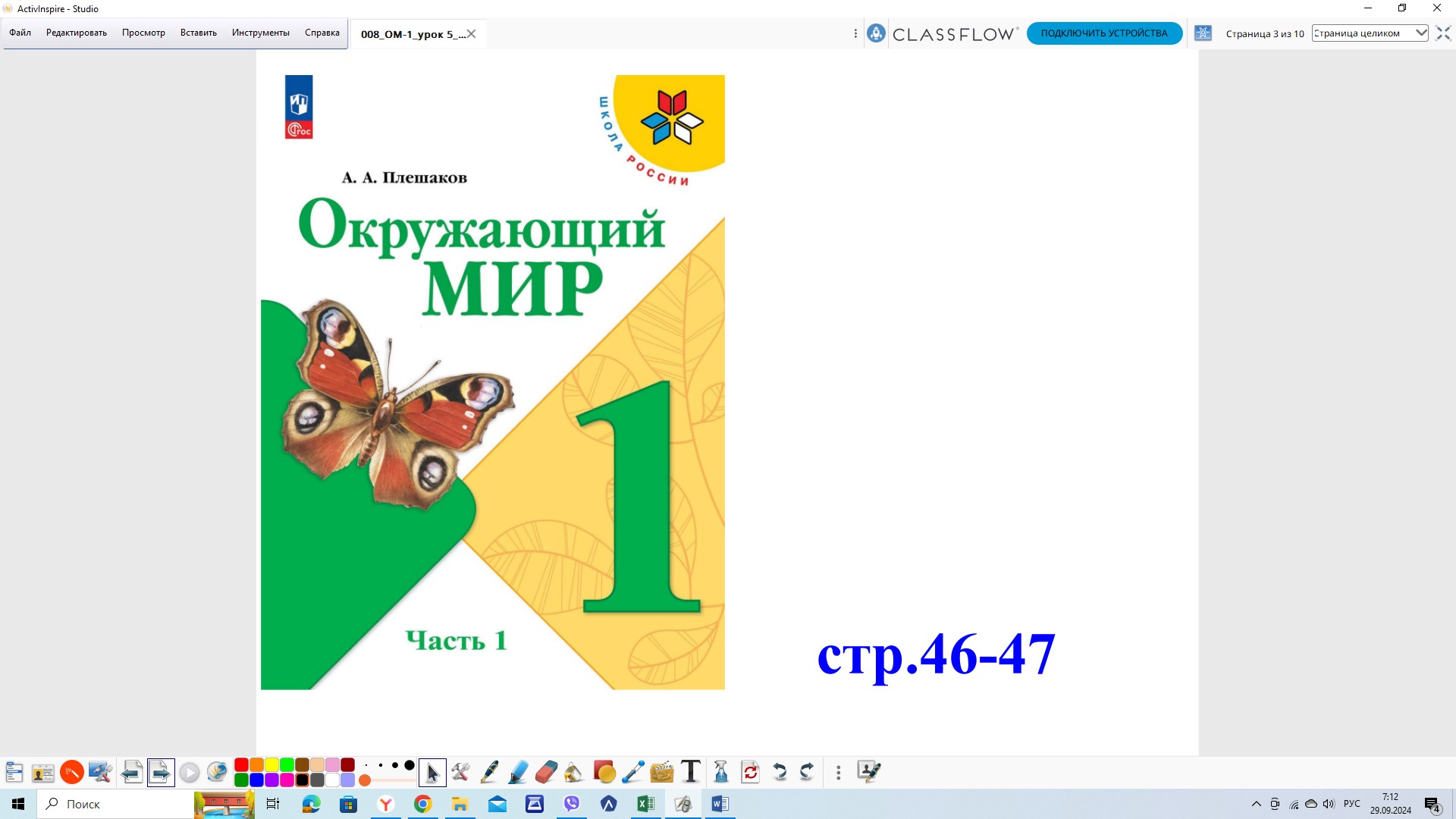Image resolution: width=1456 pixels, height=819 pixels.
Task: Open the Редактировать menu
Action: coord(77,33)
